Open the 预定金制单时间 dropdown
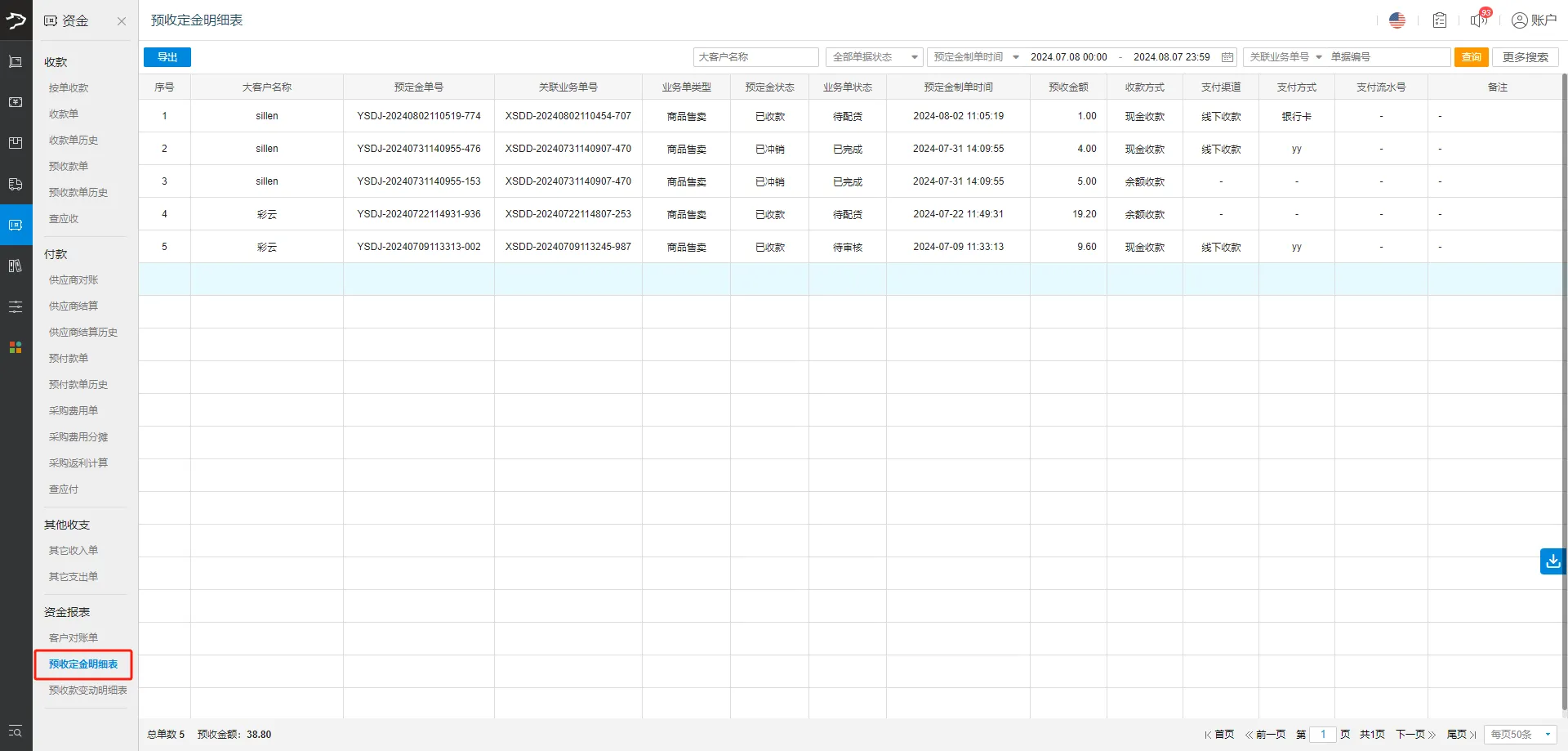The width and height of the screenshot is (1568, 751). (x=976, y=57)
